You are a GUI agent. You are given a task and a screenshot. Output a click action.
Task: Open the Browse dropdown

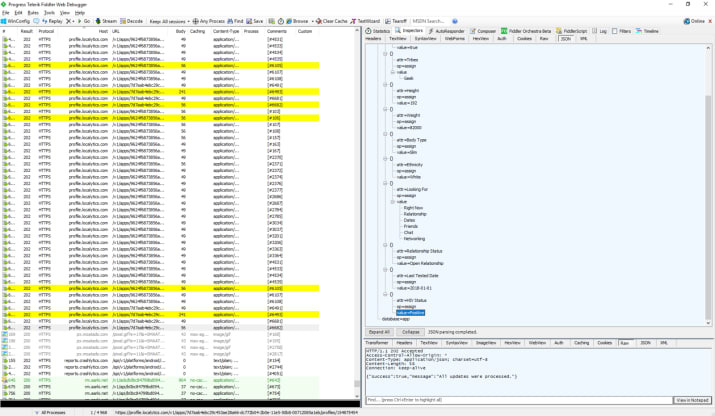[298, 20]
